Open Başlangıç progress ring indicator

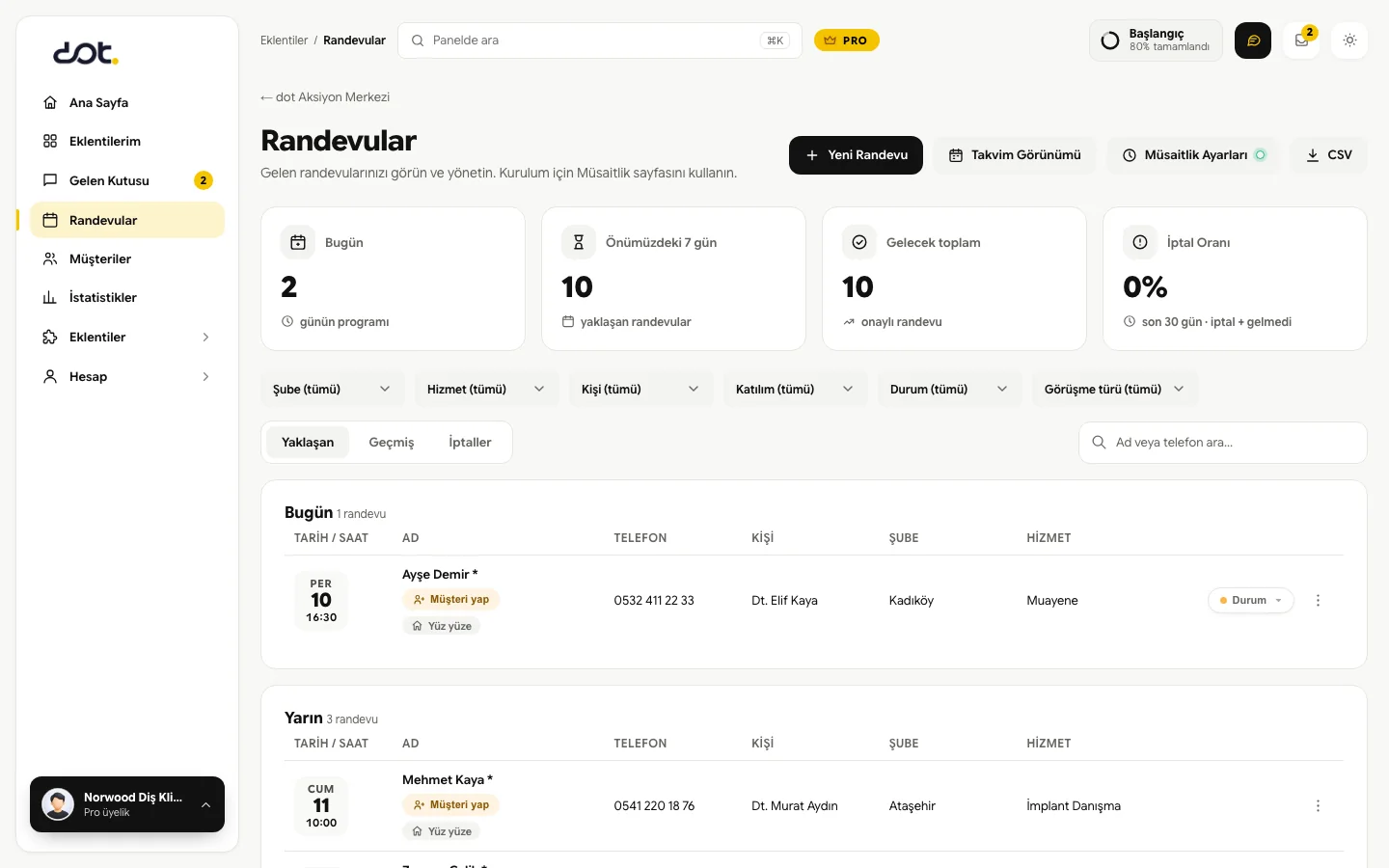coord(1110,41)
